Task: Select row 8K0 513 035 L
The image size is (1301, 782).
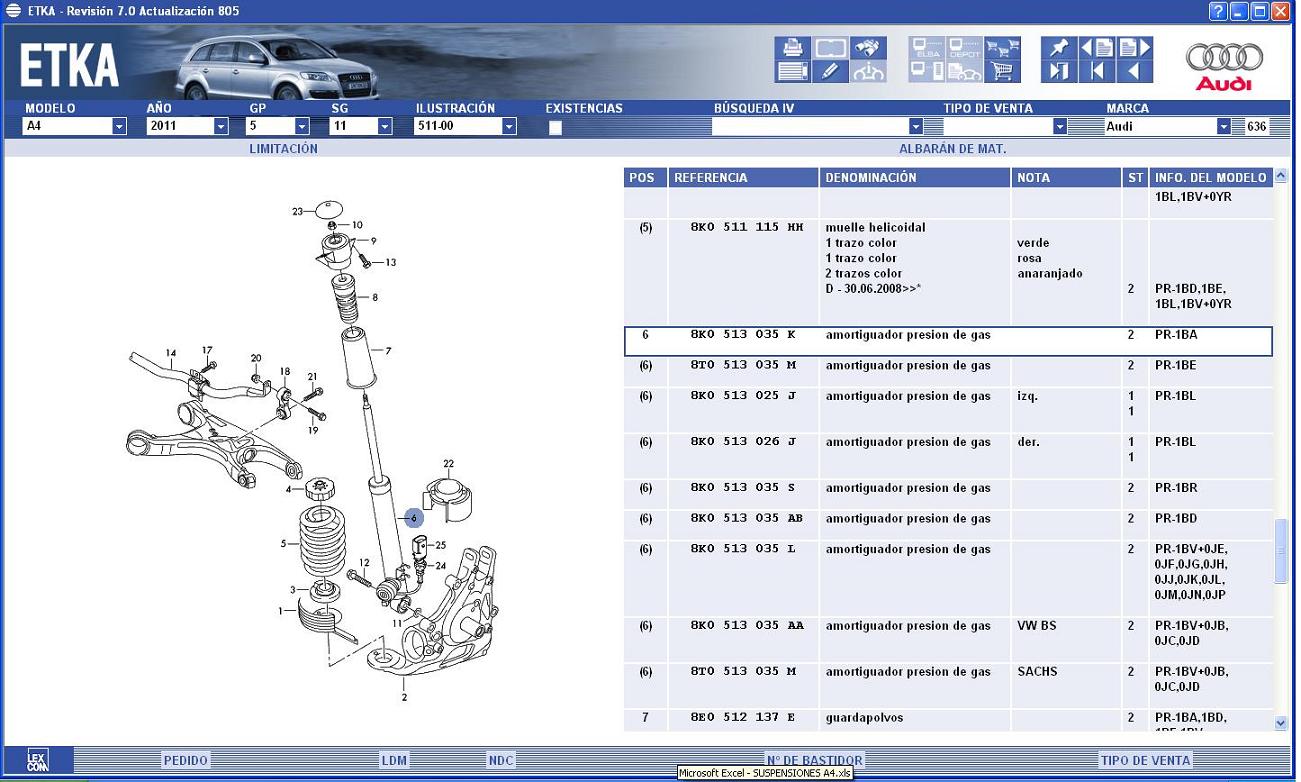Action: click(x=948, y=579)
